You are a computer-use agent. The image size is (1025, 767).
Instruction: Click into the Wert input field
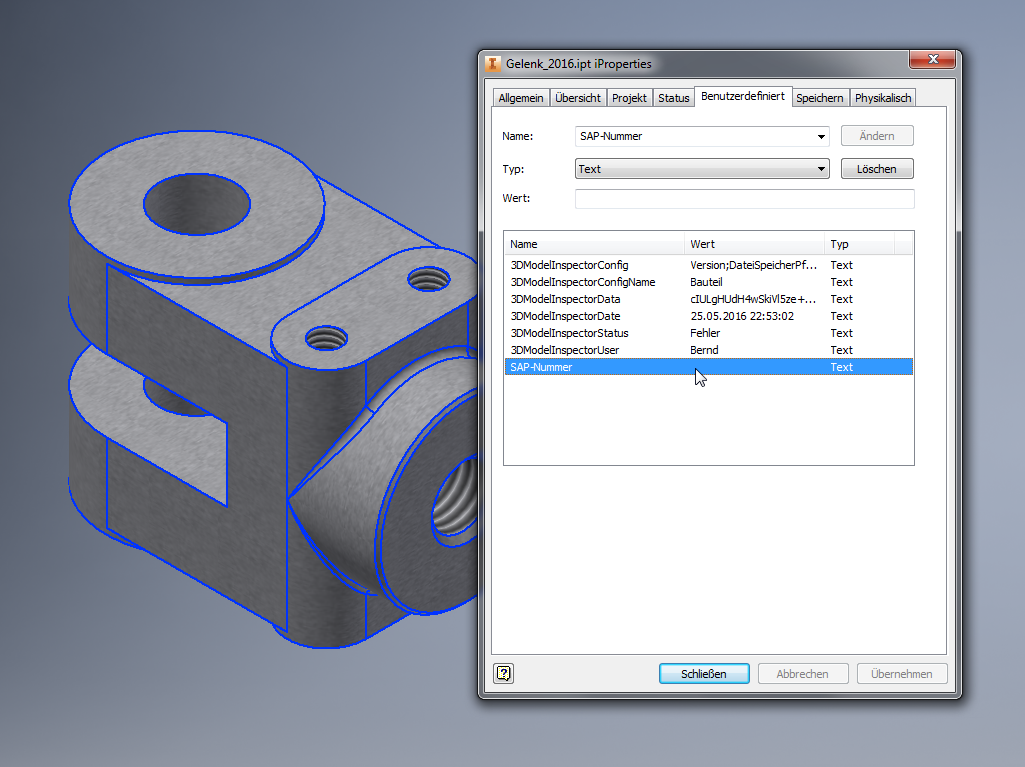click(745, 199)
